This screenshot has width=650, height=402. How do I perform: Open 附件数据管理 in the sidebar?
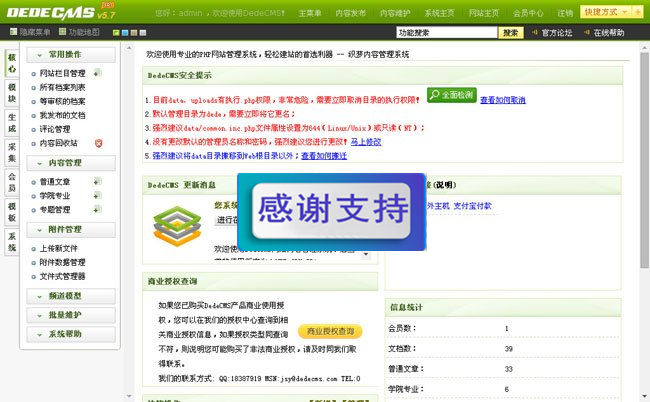63,262
